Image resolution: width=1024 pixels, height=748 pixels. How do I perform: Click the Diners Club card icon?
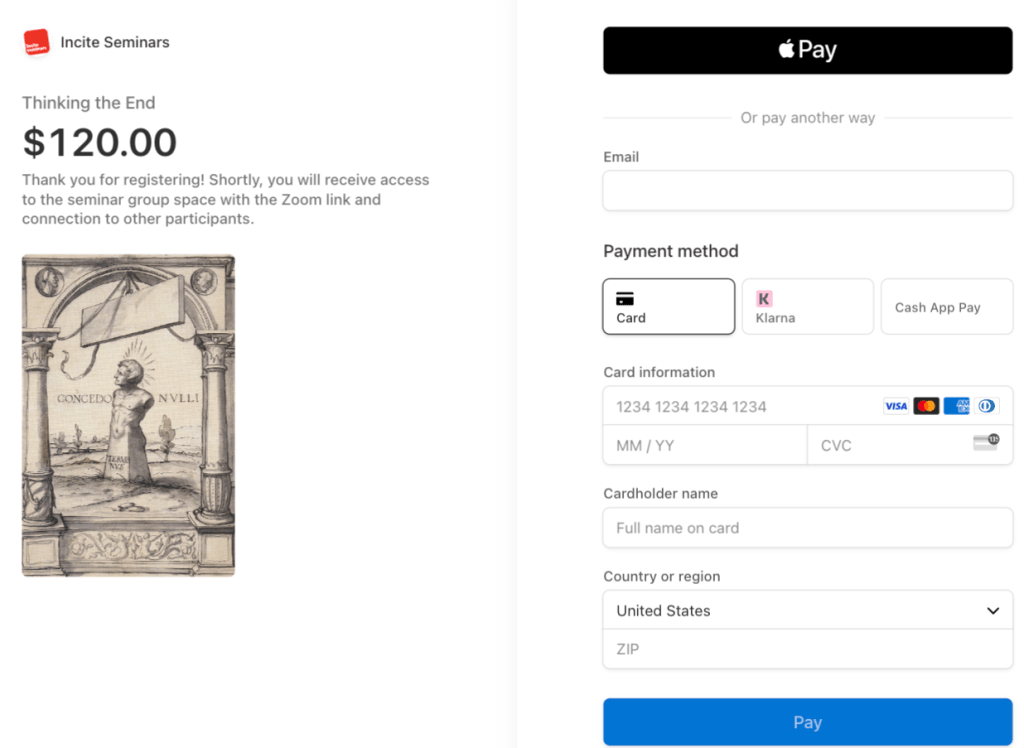pos(987,406)
